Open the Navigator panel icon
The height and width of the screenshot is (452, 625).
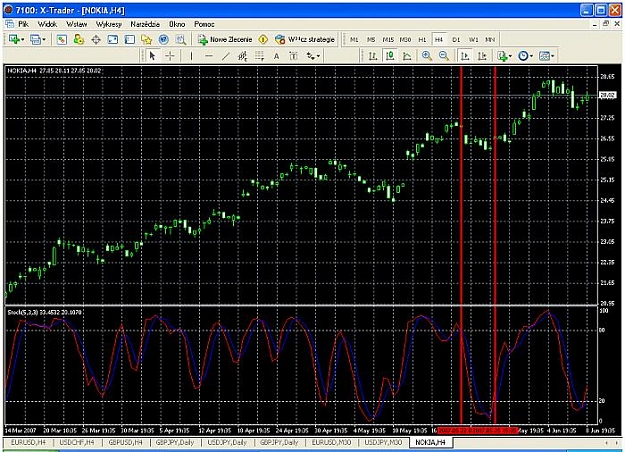(x=130, y=39)
